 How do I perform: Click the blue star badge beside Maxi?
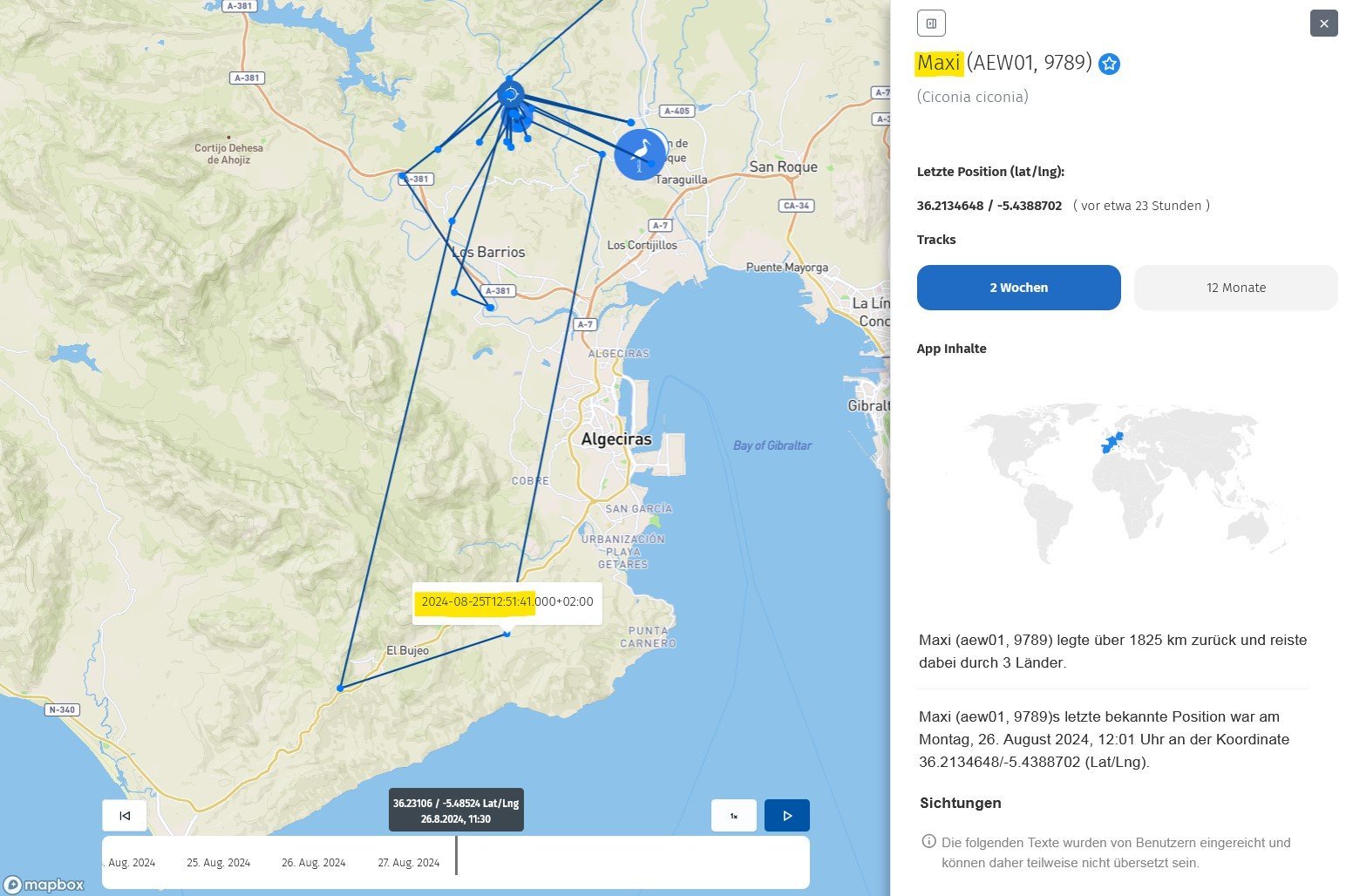(x=1109, y=64)
